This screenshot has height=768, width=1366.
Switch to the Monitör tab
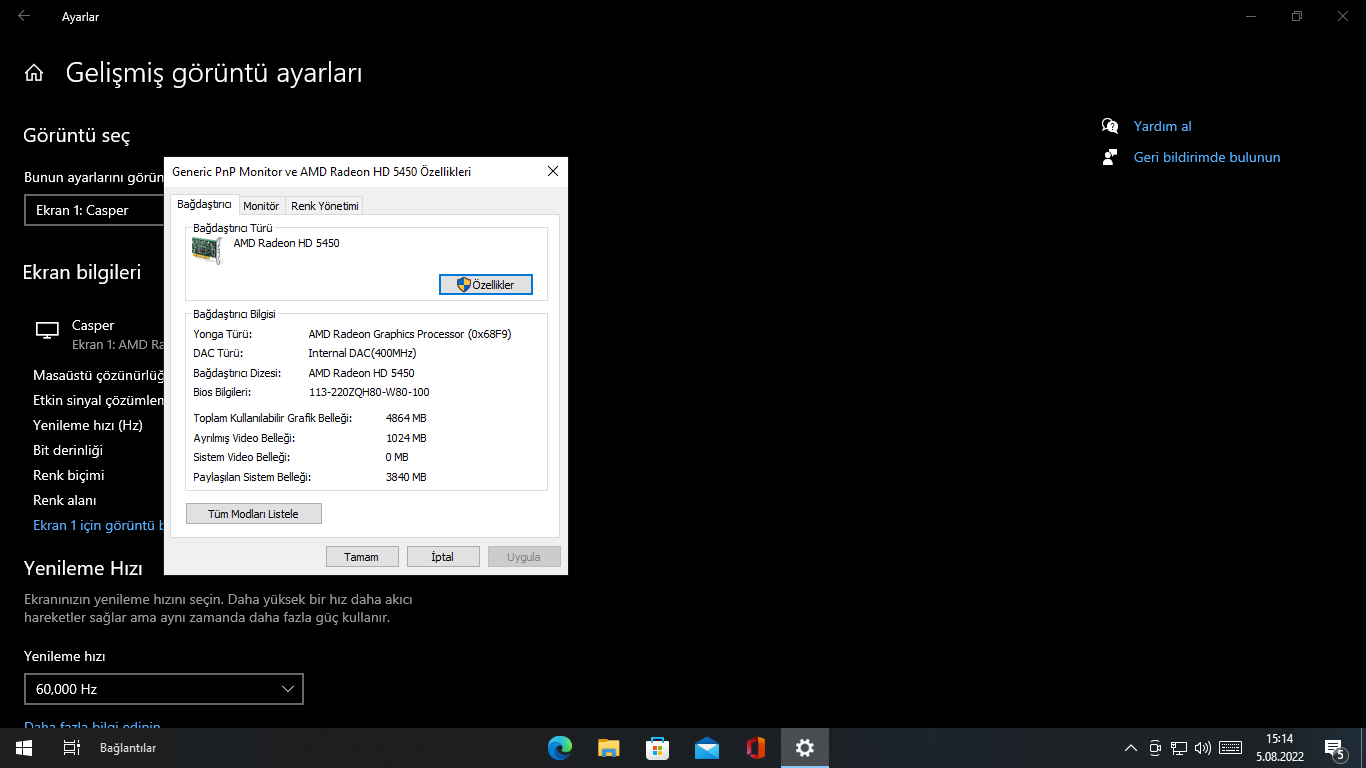coord(262,206)
